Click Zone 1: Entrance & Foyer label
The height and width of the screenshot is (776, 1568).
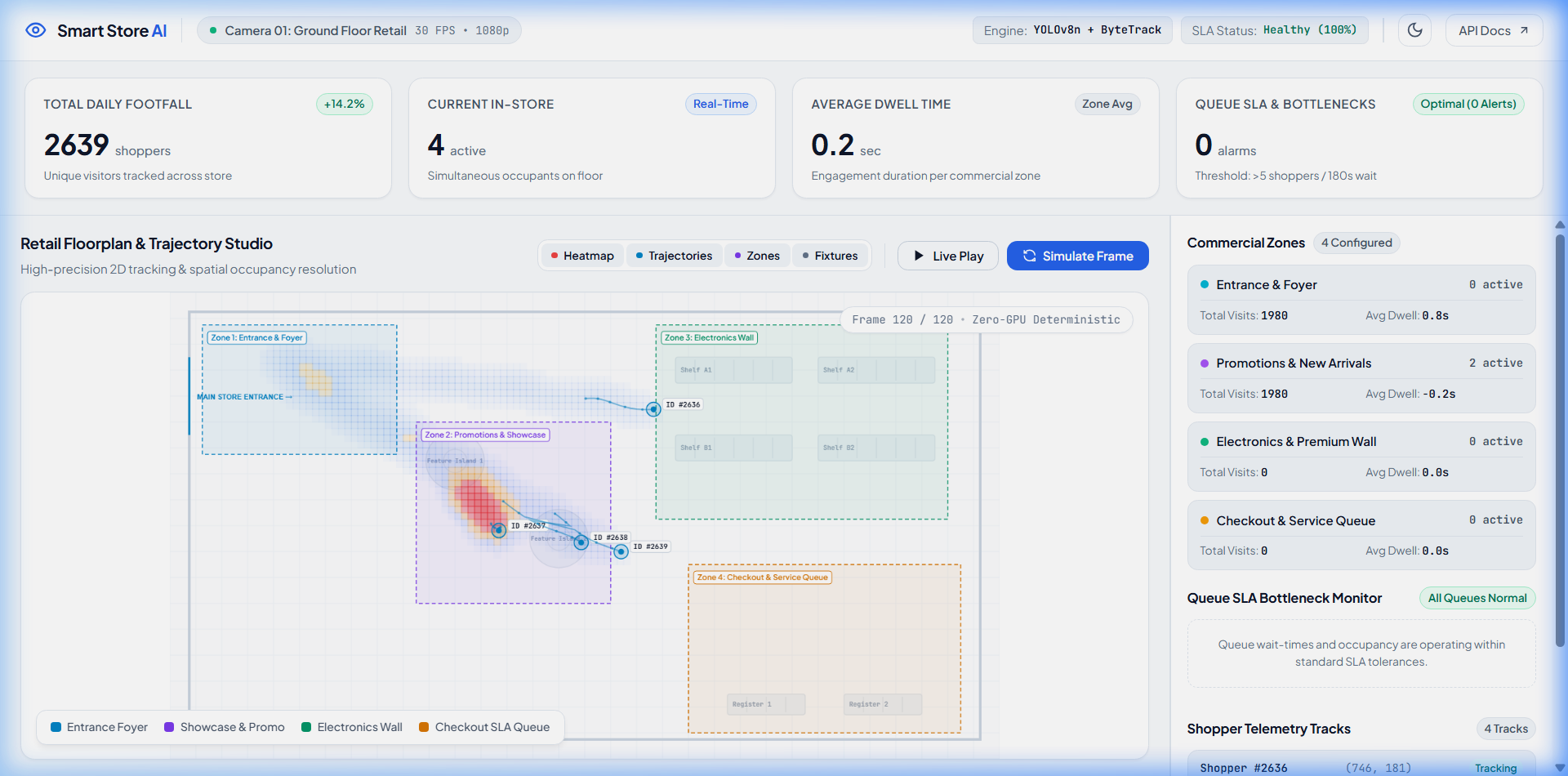coord(256,337)
